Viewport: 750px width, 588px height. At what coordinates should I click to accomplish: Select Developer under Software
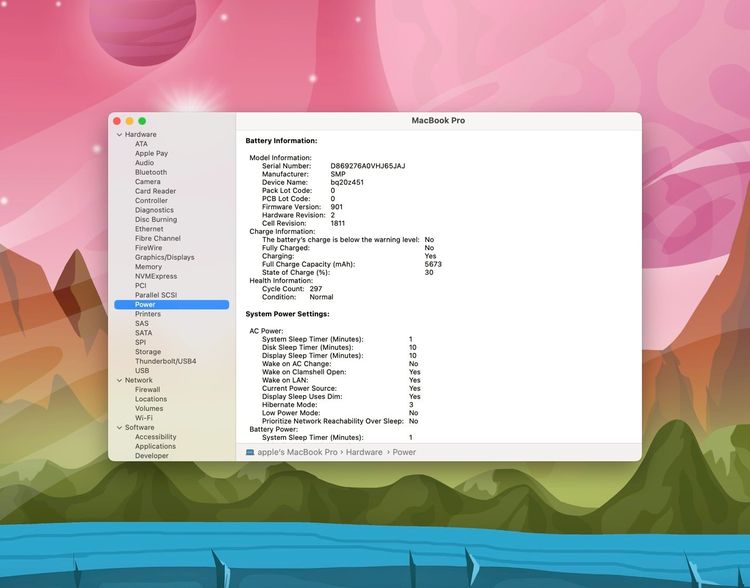pyautogui.click(x=151, y=456)
